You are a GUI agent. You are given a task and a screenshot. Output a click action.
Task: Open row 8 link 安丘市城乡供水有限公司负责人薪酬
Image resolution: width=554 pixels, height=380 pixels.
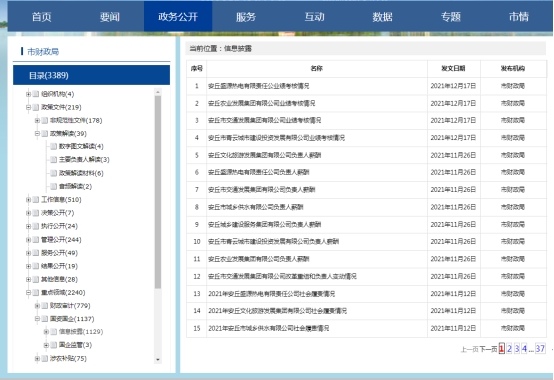255,207
